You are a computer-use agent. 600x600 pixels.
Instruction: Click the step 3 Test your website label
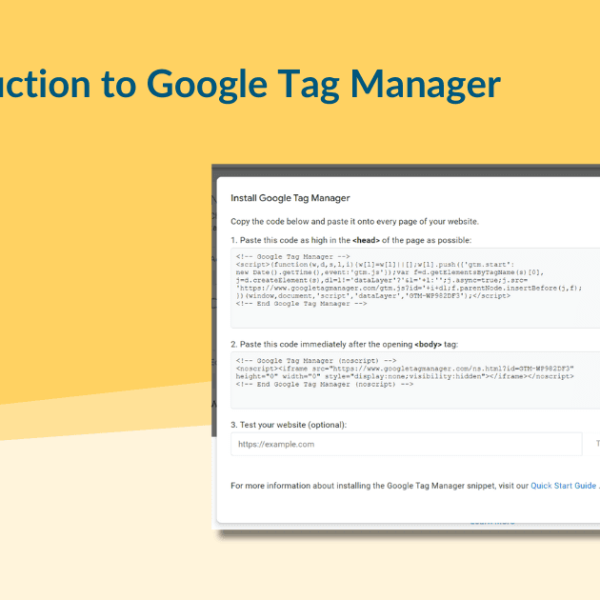pos(288,425)
